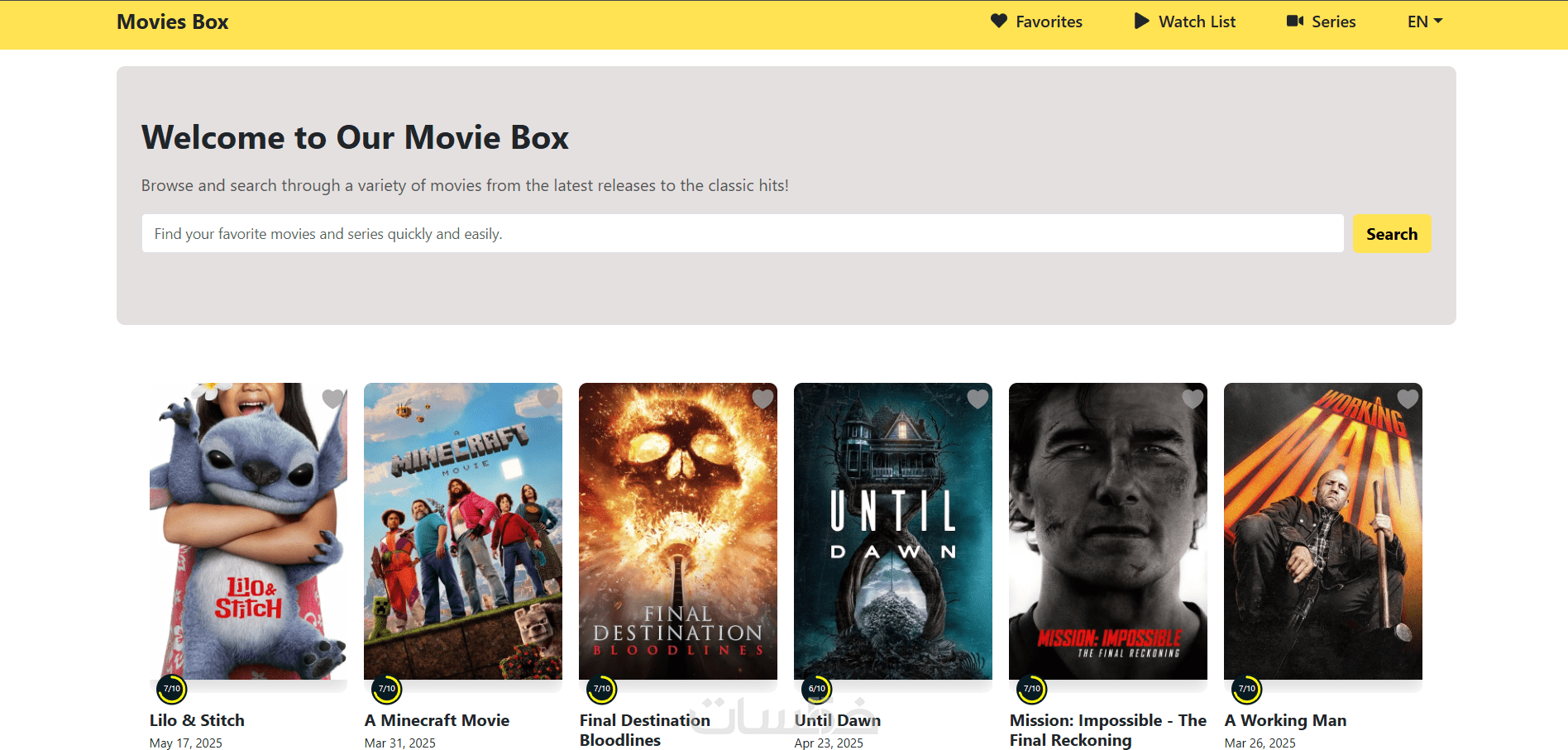The height and width of the screenshot is (750, 1568).
Task: Toggle heart on Final Destination Bloodlines
Action: (x=762, y=399)
